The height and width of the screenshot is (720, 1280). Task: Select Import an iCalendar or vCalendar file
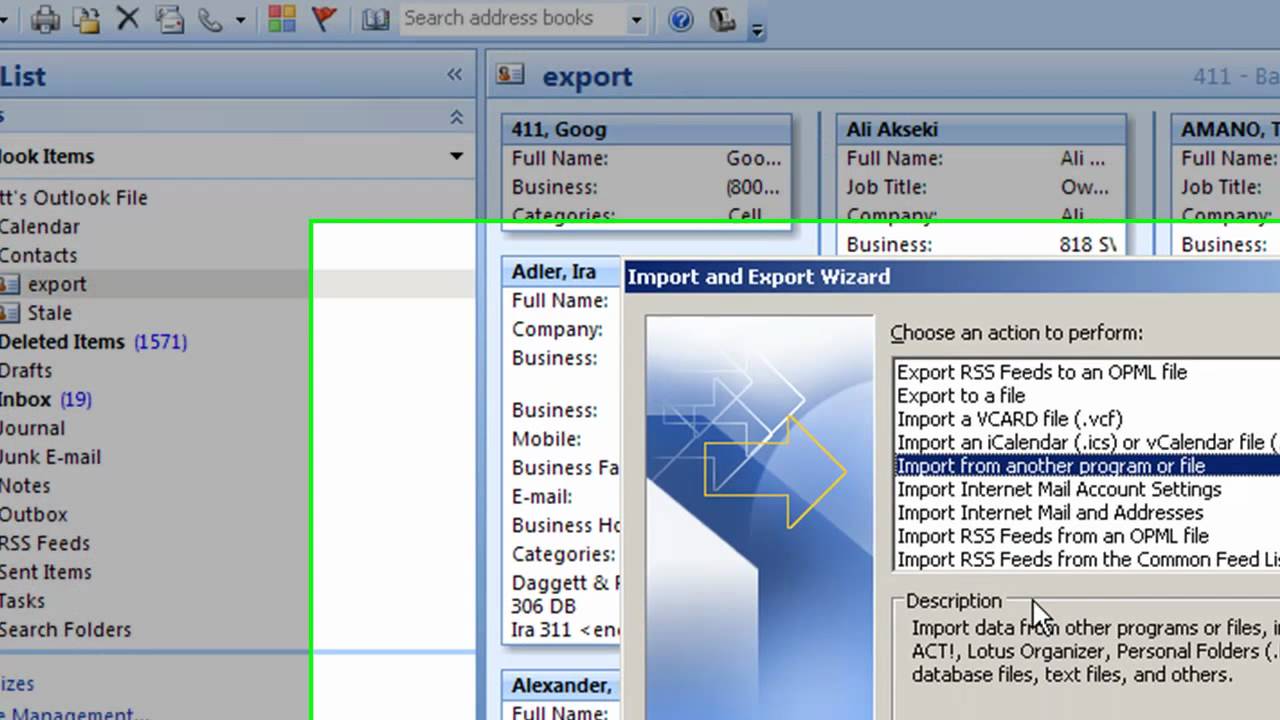pos(1088,442)
